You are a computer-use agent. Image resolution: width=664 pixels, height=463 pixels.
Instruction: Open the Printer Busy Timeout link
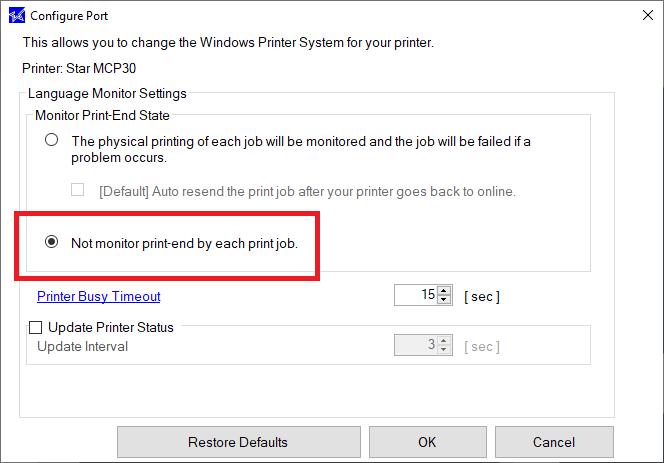pyautogui.click(x=99, y=296)
